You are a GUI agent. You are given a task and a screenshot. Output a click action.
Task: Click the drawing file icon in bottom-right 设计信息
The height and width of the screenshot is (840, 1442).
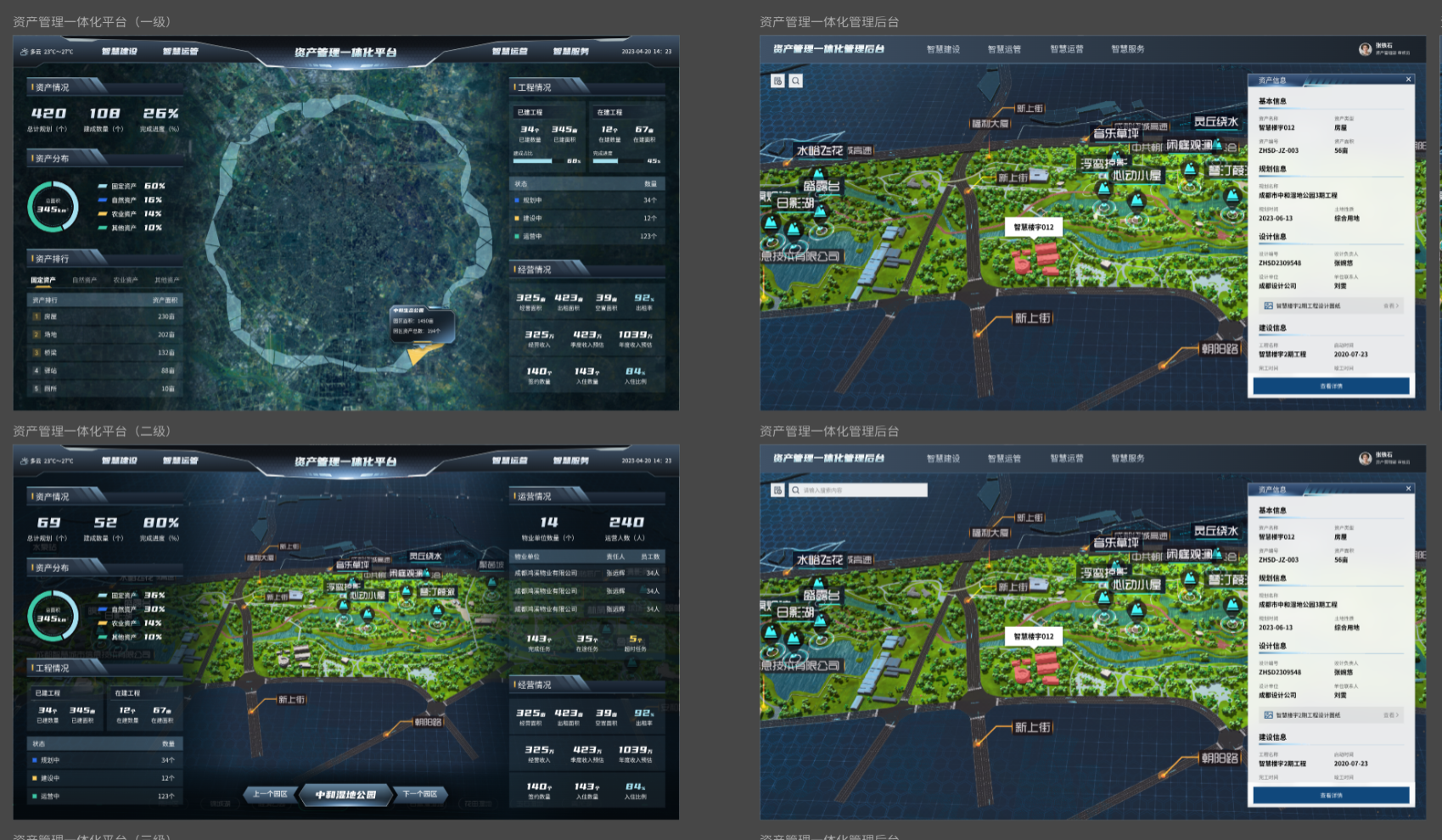point(1268,715)
